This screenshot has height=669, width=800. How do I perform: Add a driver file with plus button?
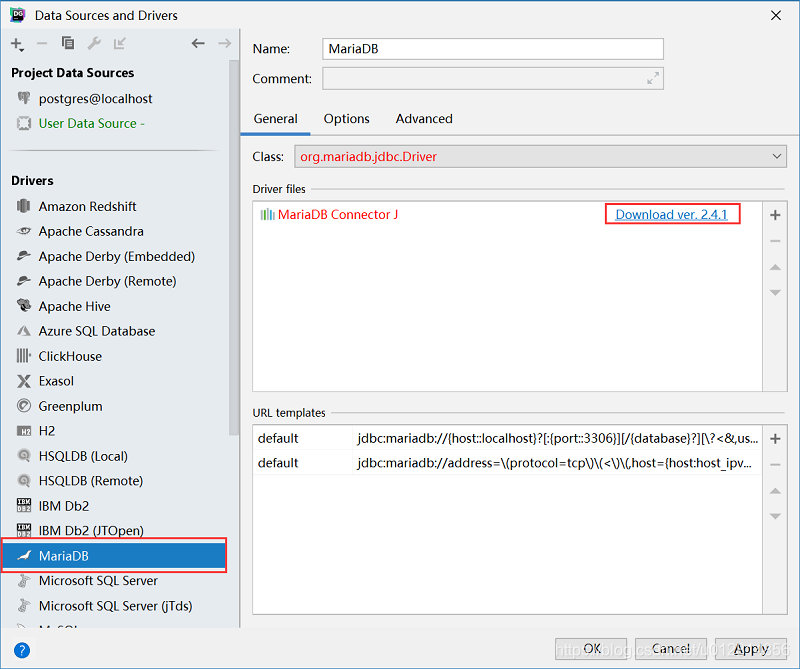775,215
